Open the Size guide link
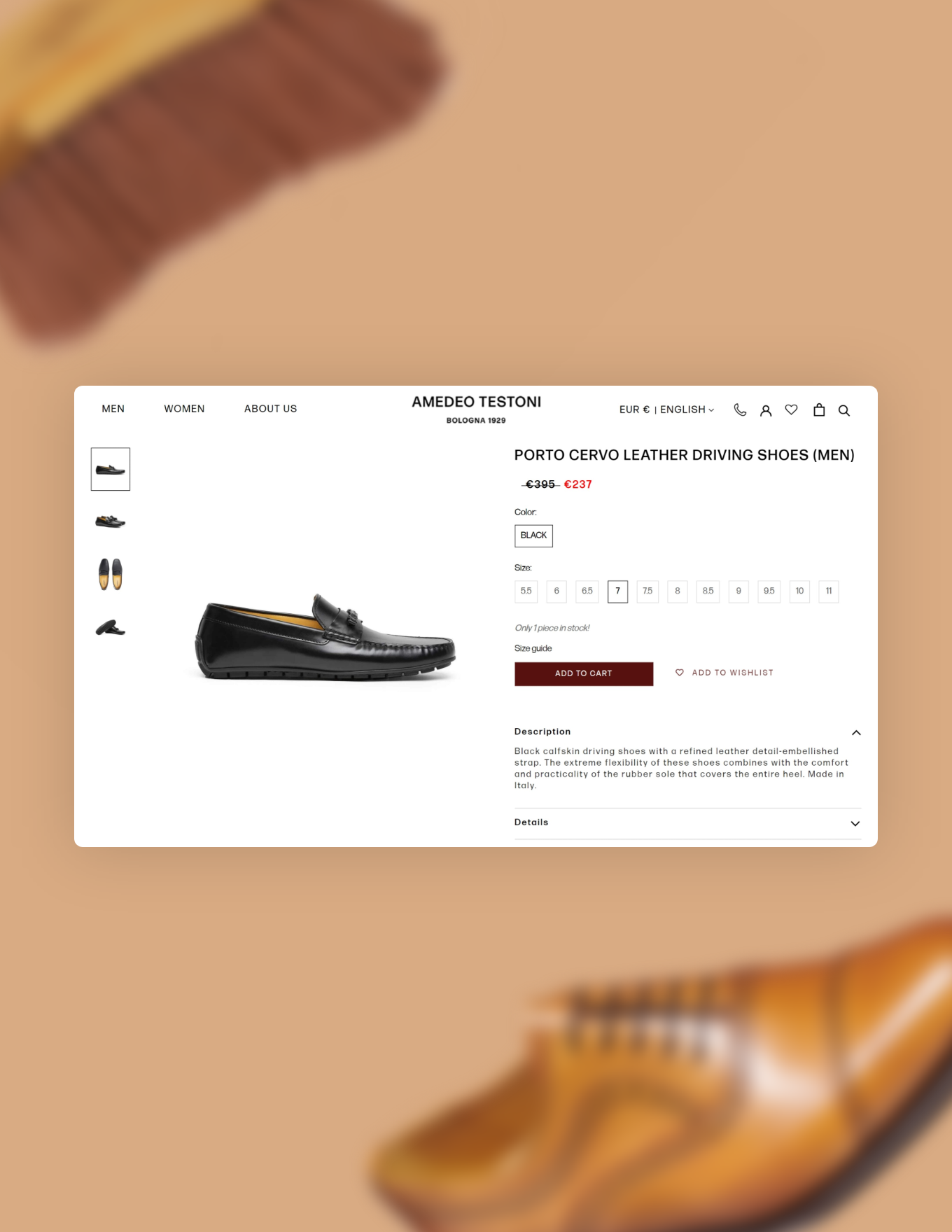952x1232 pixels. coord(533,648)
